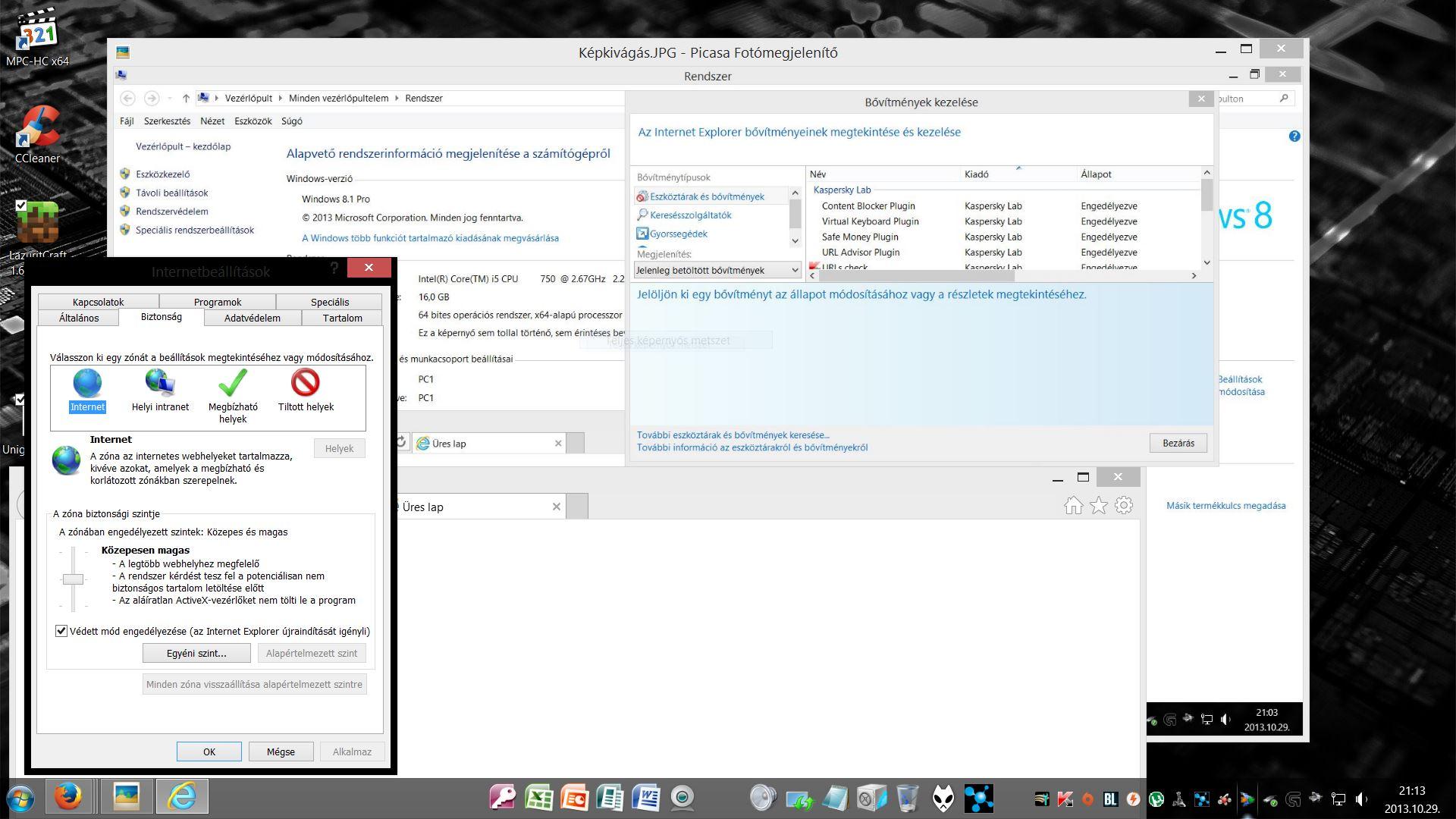Viewport: 1456px width, 819px height.
Task: Expand the chevron after Minden vezérlőpultelem
Action: (x=397, y=99)
